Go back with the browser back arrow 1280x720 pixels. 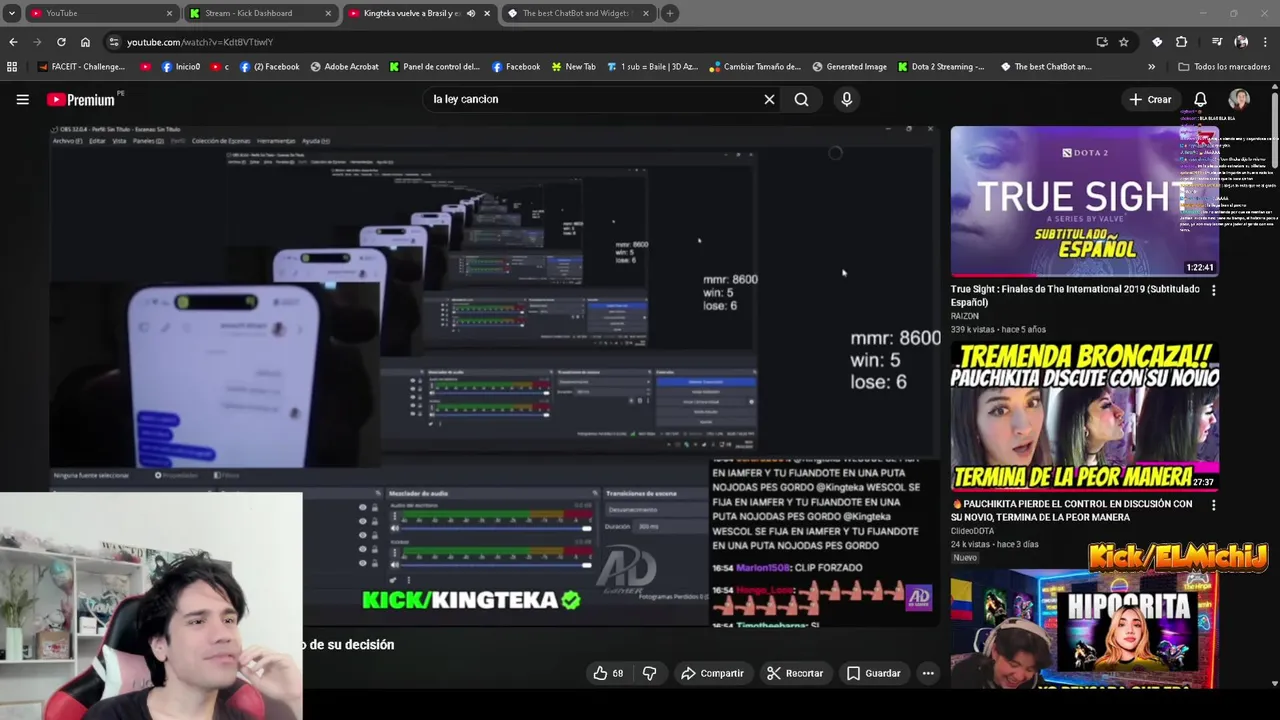click(x=13, y=42)
